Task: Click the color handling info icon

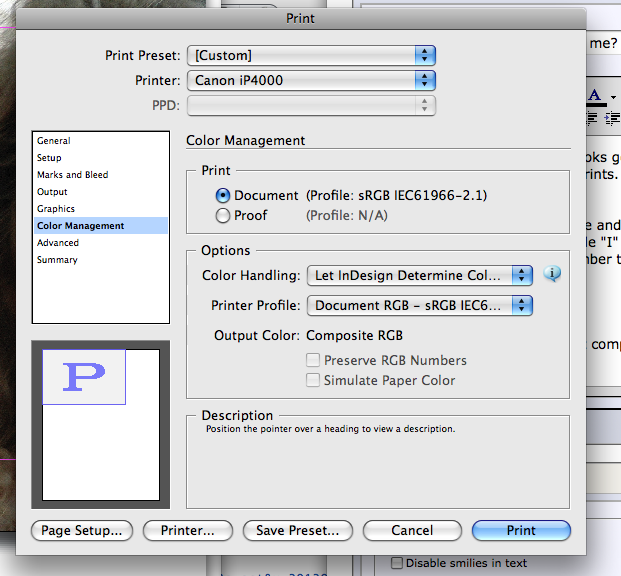Action: [x=552, y=273]
